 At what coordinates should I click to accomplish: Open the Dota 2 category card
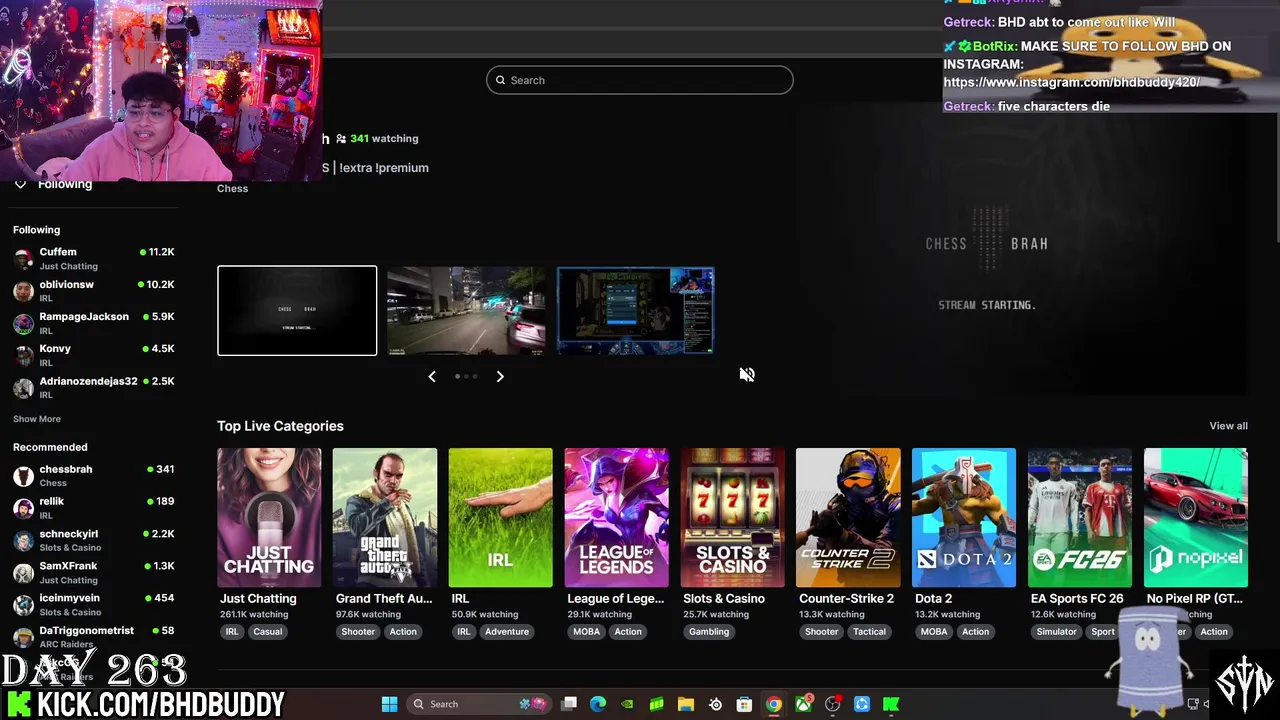coord(964,517)
